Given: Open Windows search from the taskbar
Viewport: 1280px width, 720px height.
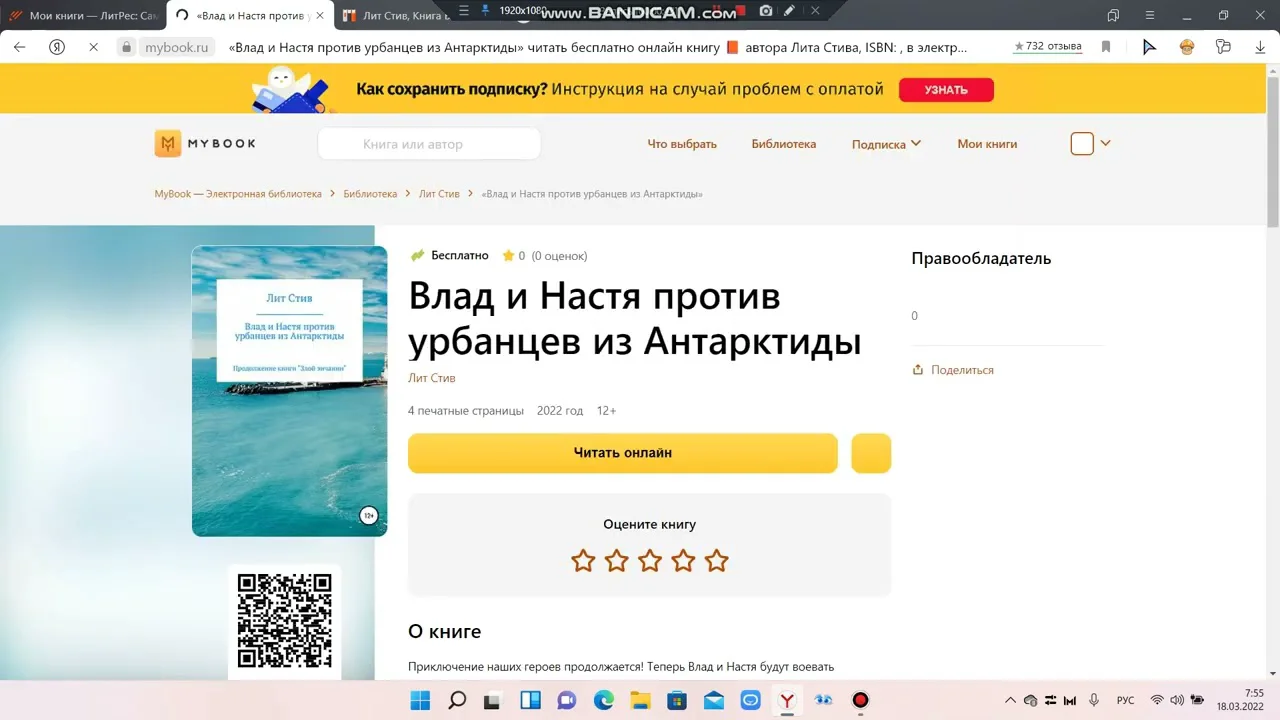Looking at the screenshot, I should 457,701.
